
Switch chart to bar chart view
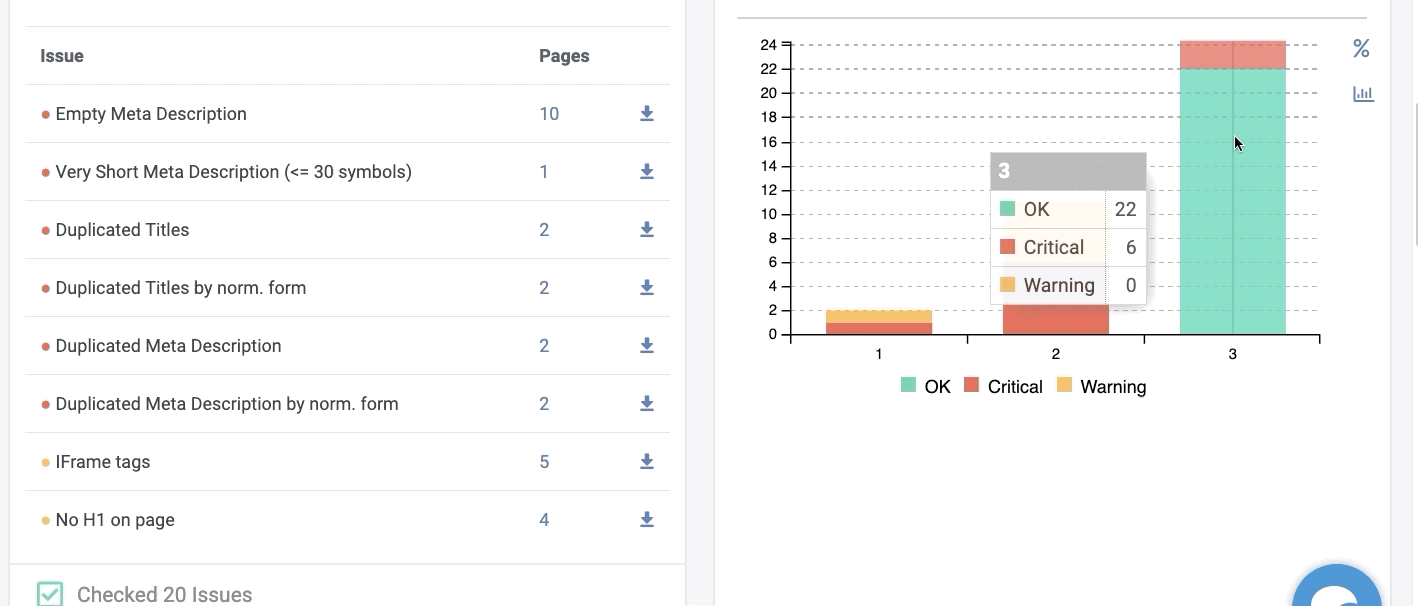tap(1363, 94)
